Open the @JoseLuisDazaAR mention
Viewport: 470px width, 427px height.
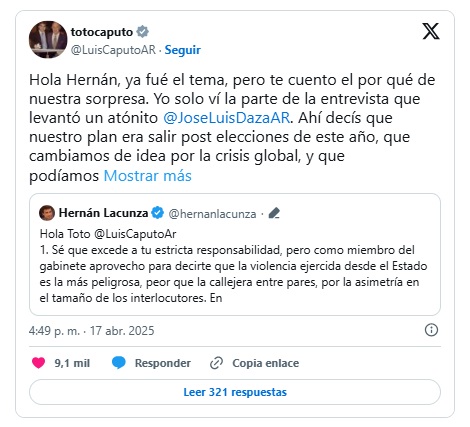click(227, 118)
